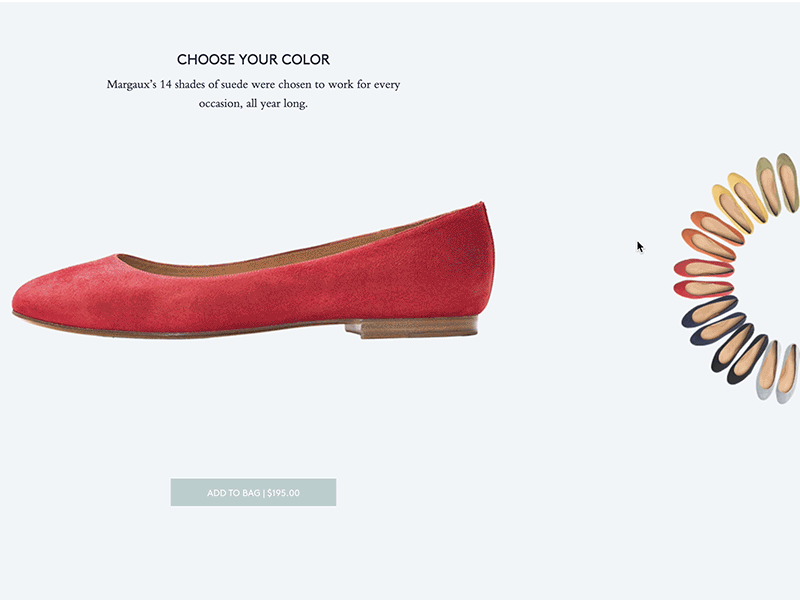Click the CHOOSE YOUR COLOR heading
The height and width of the screenshot is (600, 800).
(x=255, y=60)
